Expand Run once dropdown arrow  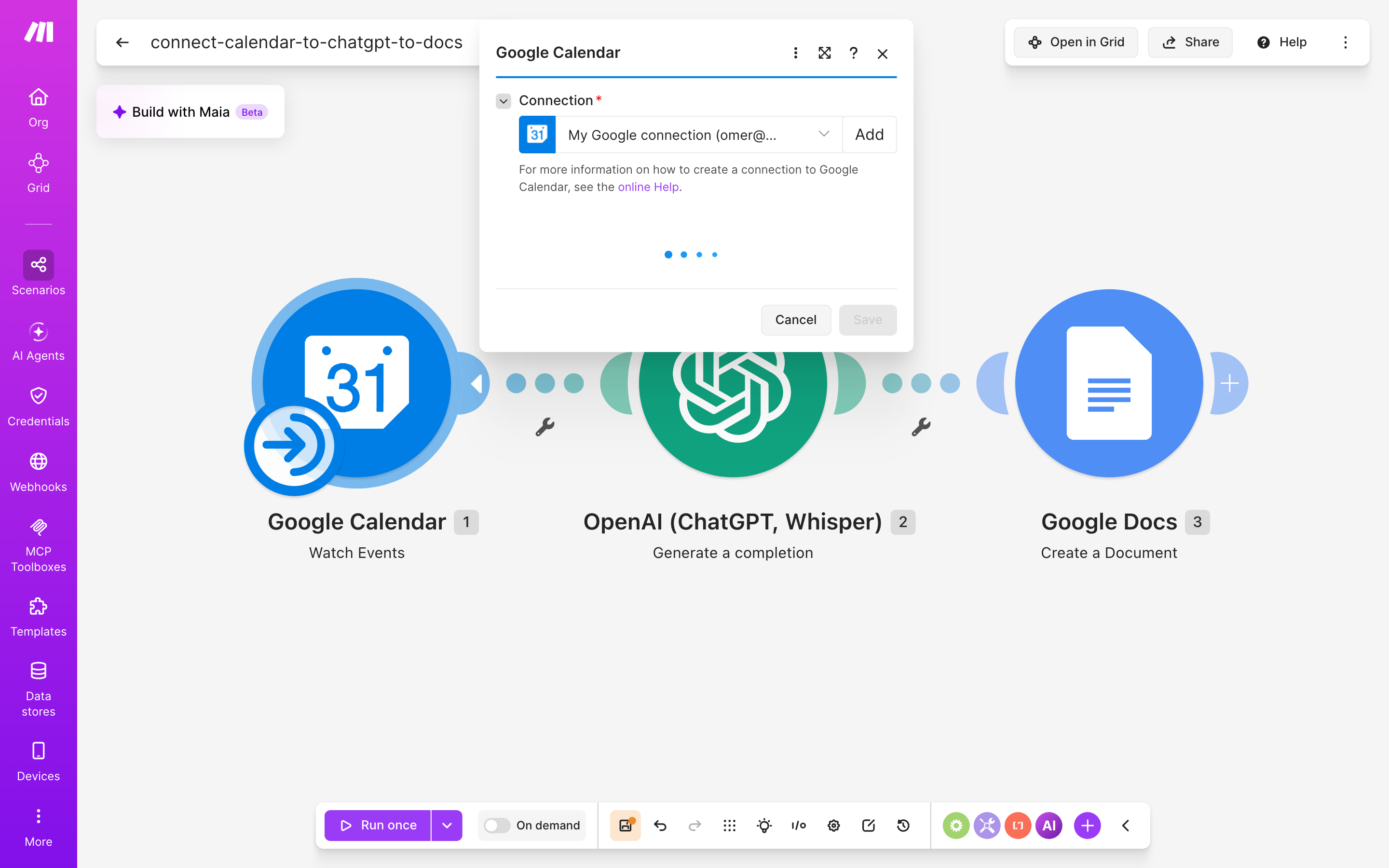coord(447,826)
